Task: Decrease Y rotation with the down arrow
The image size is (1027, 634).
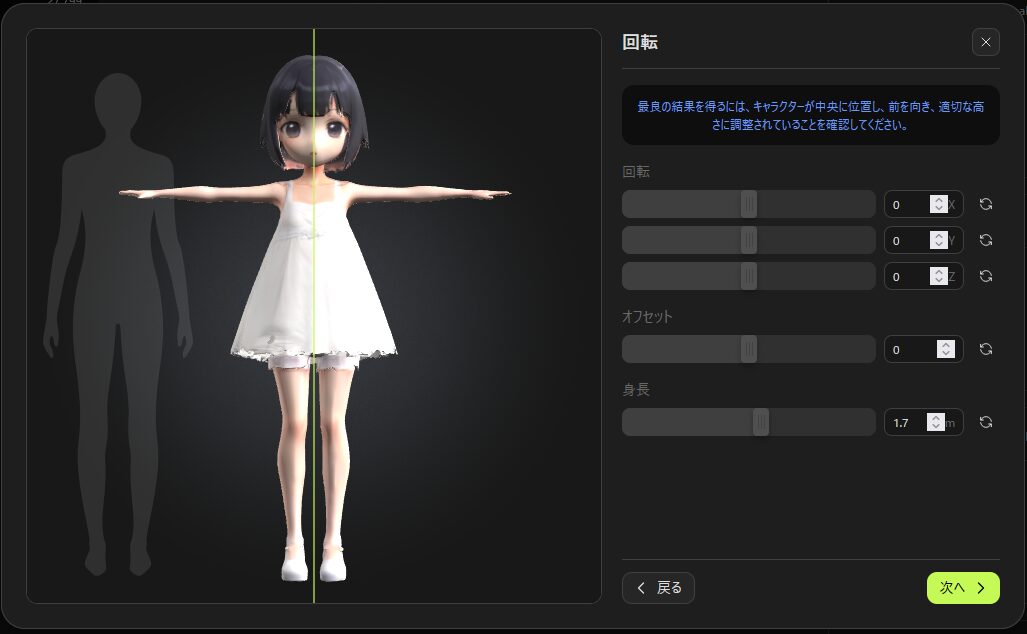Action: pos(938,245)
